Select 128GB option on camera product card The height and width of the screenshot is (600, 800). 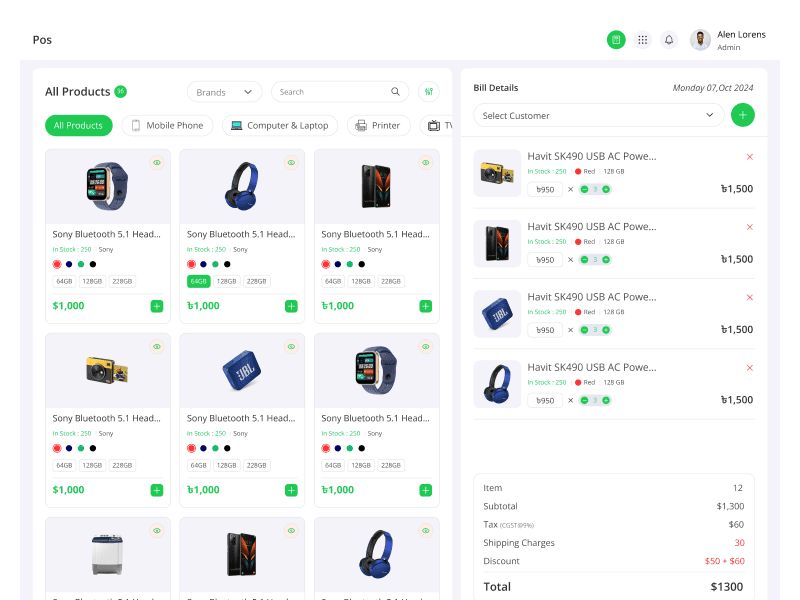pos(92,465)
